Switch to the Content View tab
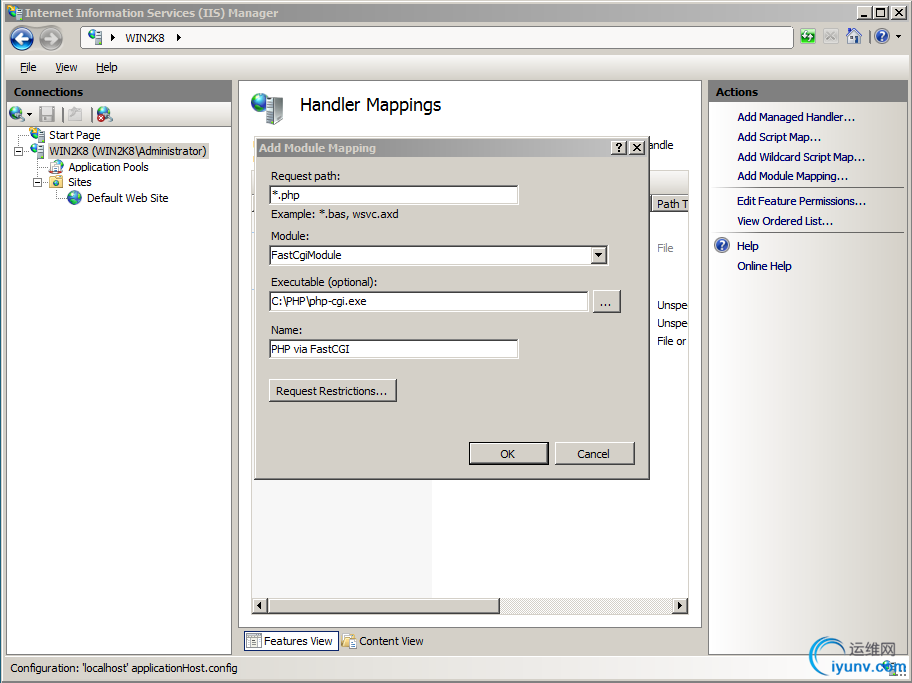The image size is (912, 683). [383, 641]
